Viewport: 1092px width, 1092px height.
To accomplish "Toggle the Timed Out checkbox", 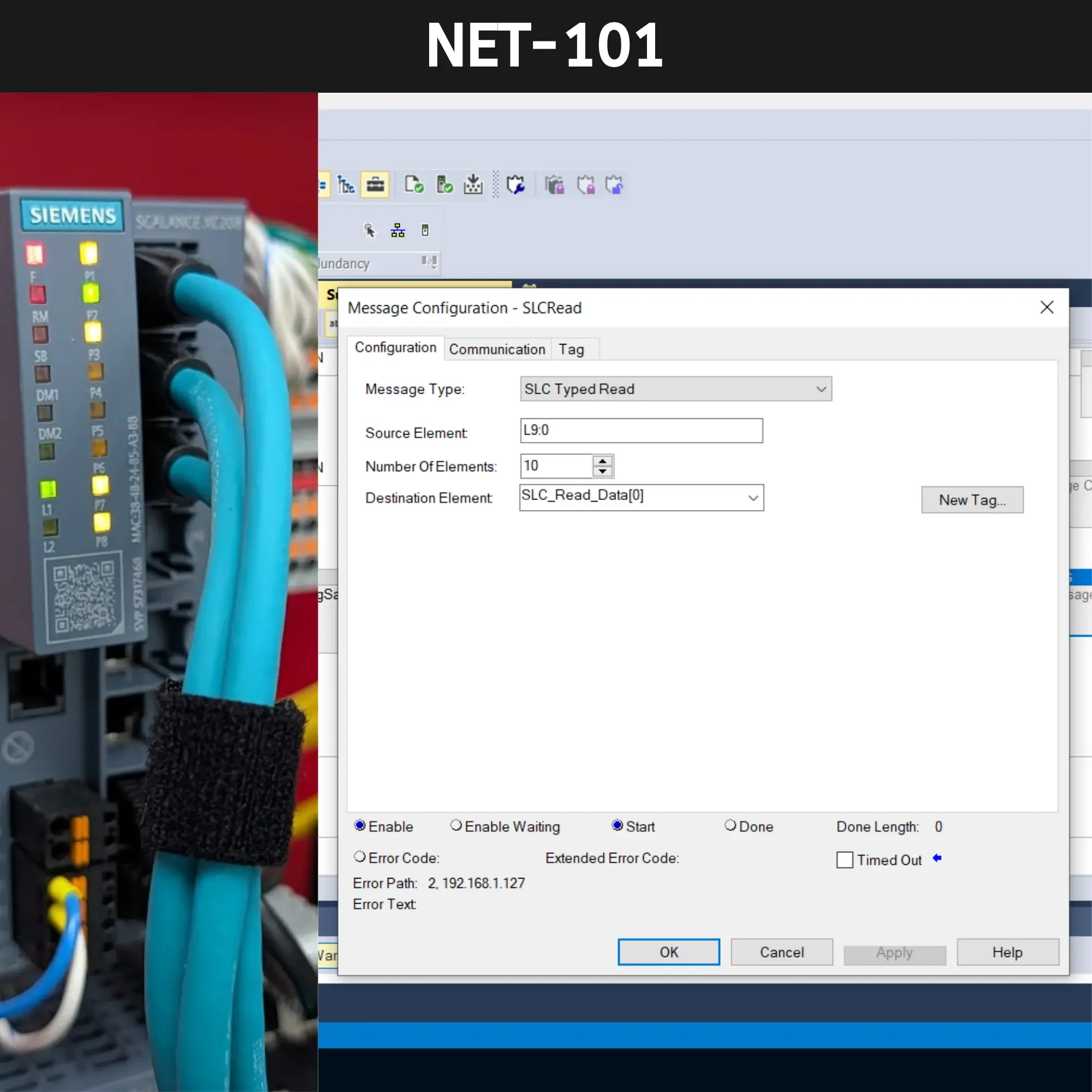I will point(845,860).
